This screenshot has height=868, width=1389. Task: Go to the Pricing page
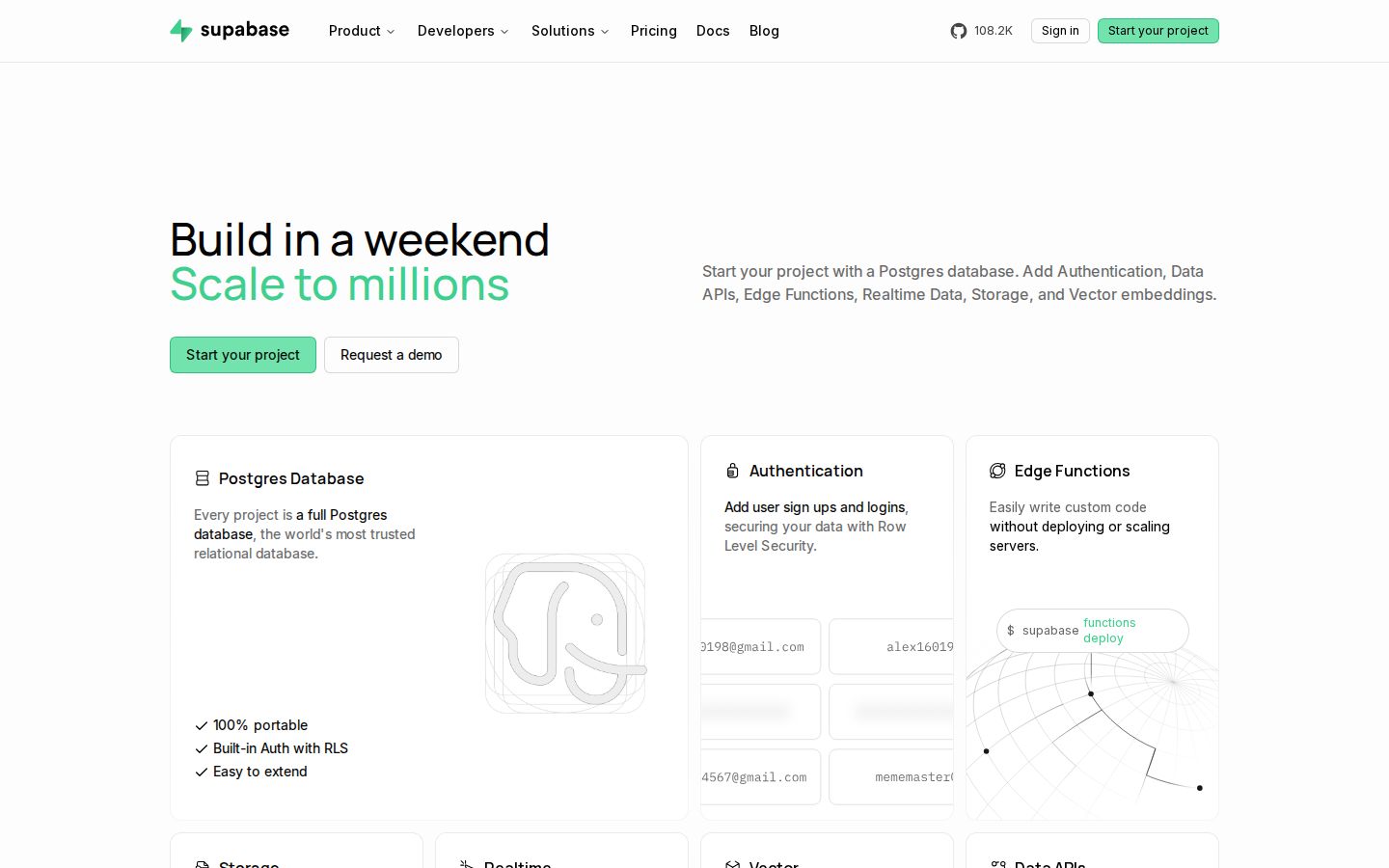(x=654, y=31)
